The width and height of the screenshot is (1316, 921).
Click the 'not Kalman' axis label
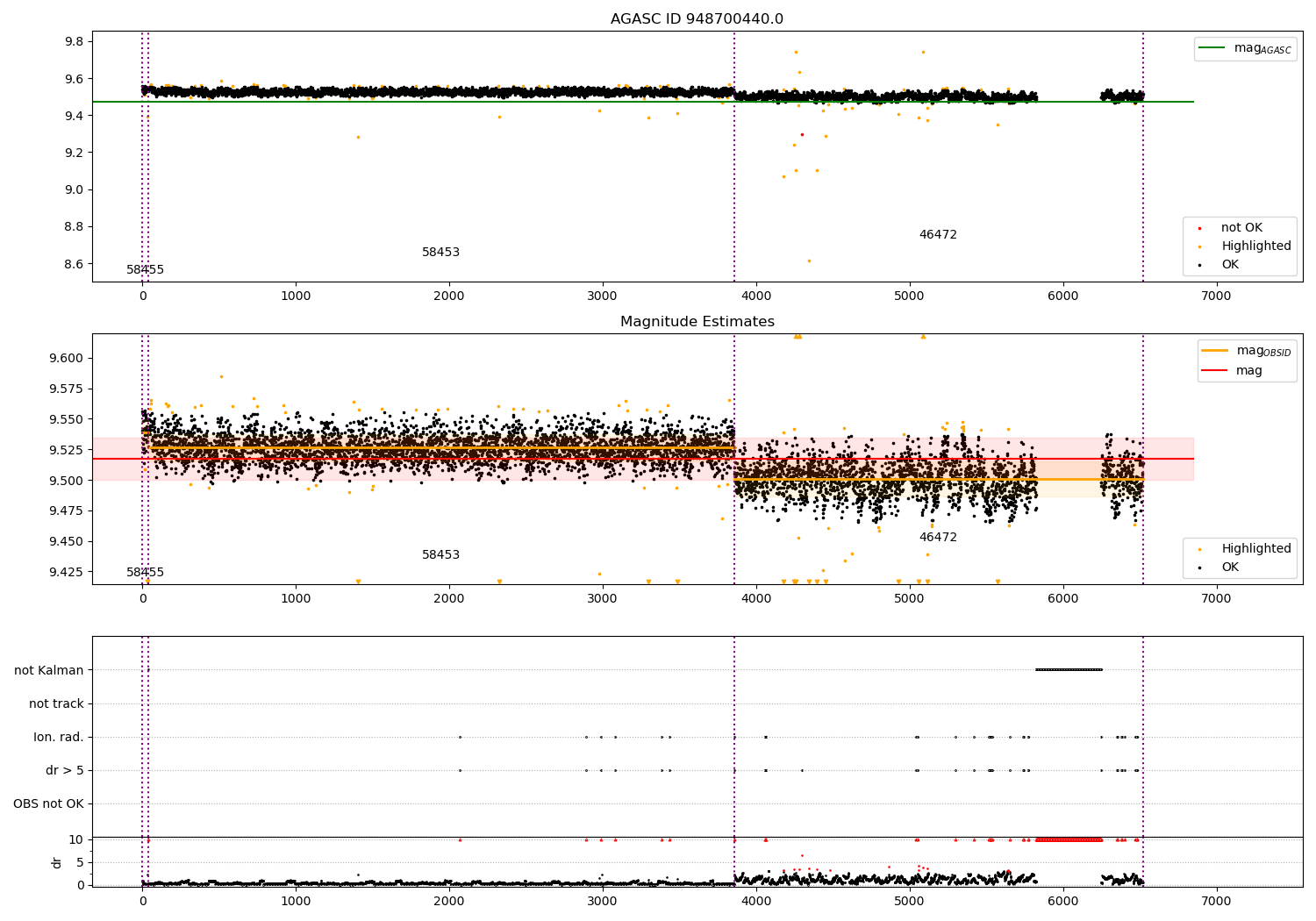[x=49, y=671]
